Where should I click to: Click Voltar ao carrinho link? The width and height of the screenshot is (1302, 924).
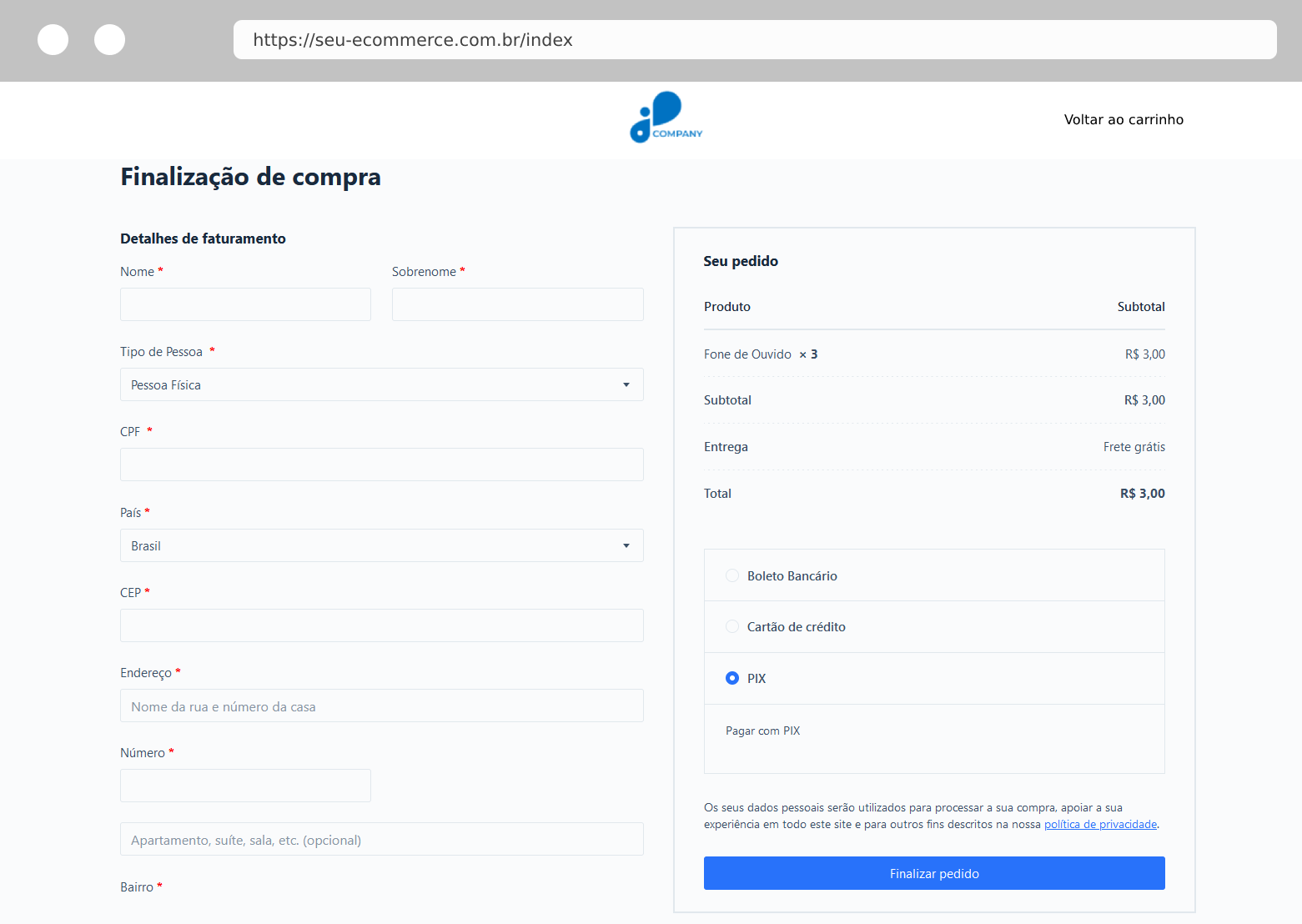[1123, 119]
